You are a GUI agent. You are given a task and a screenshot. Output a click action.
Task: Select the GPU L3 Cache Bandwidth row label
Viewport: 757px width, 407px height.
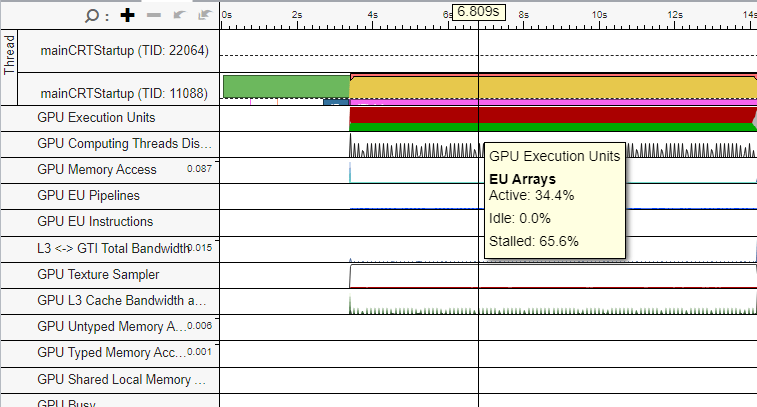[x=122, y=301]
